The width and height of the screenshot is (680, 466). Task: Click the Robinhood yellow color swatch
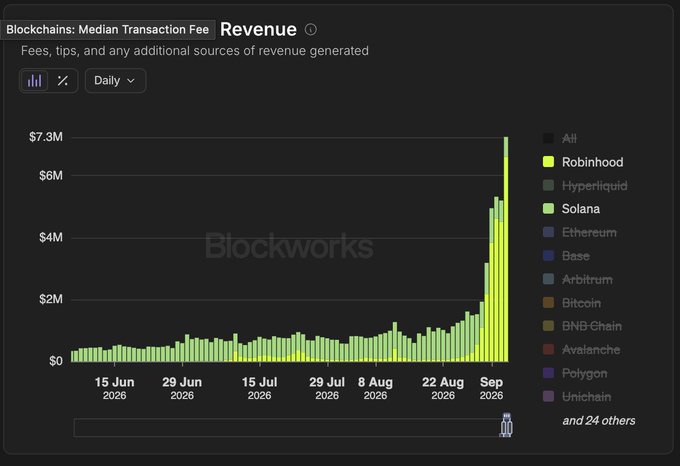point(549,162)
